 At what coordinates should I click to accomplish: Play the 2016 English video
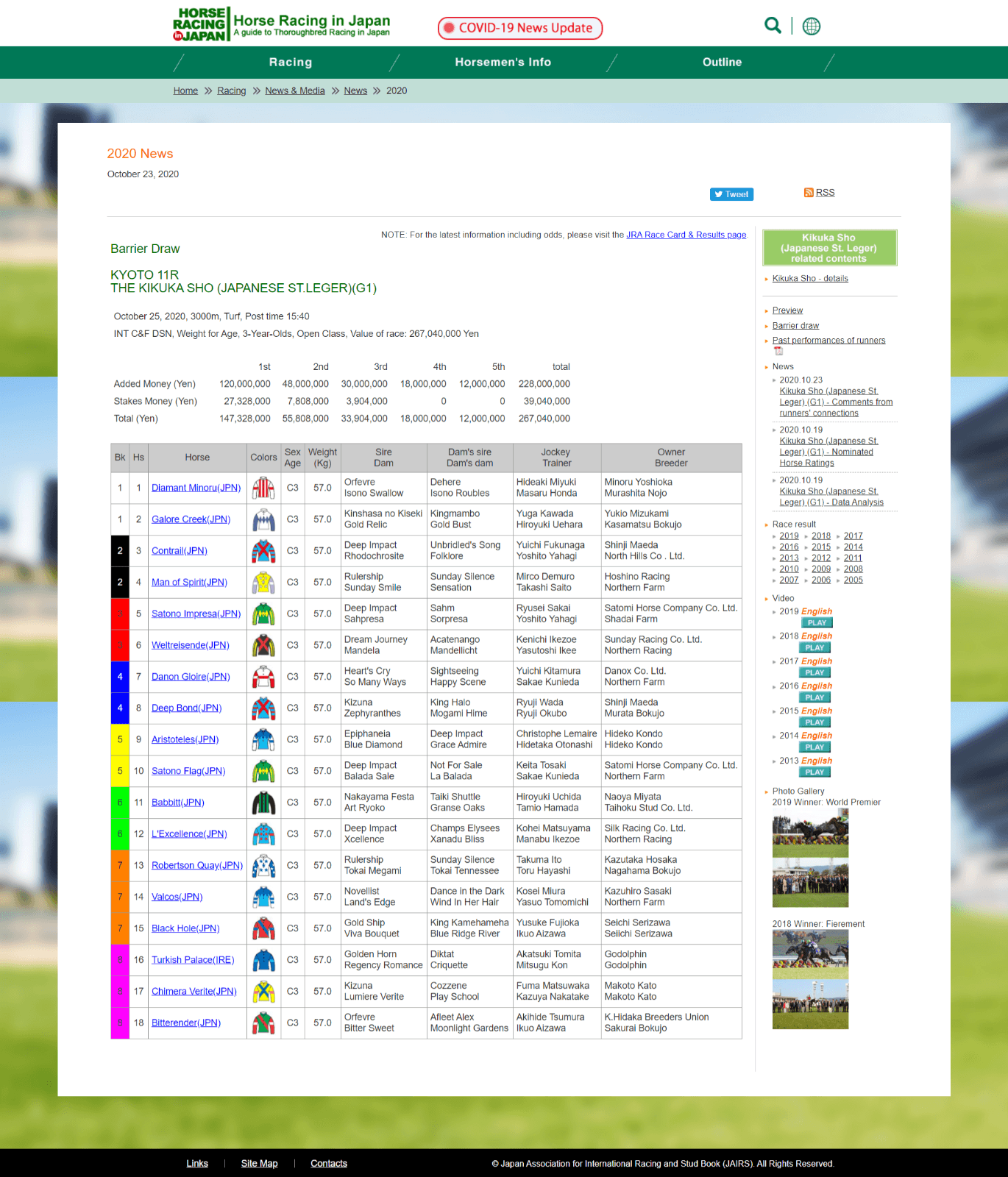814,698
